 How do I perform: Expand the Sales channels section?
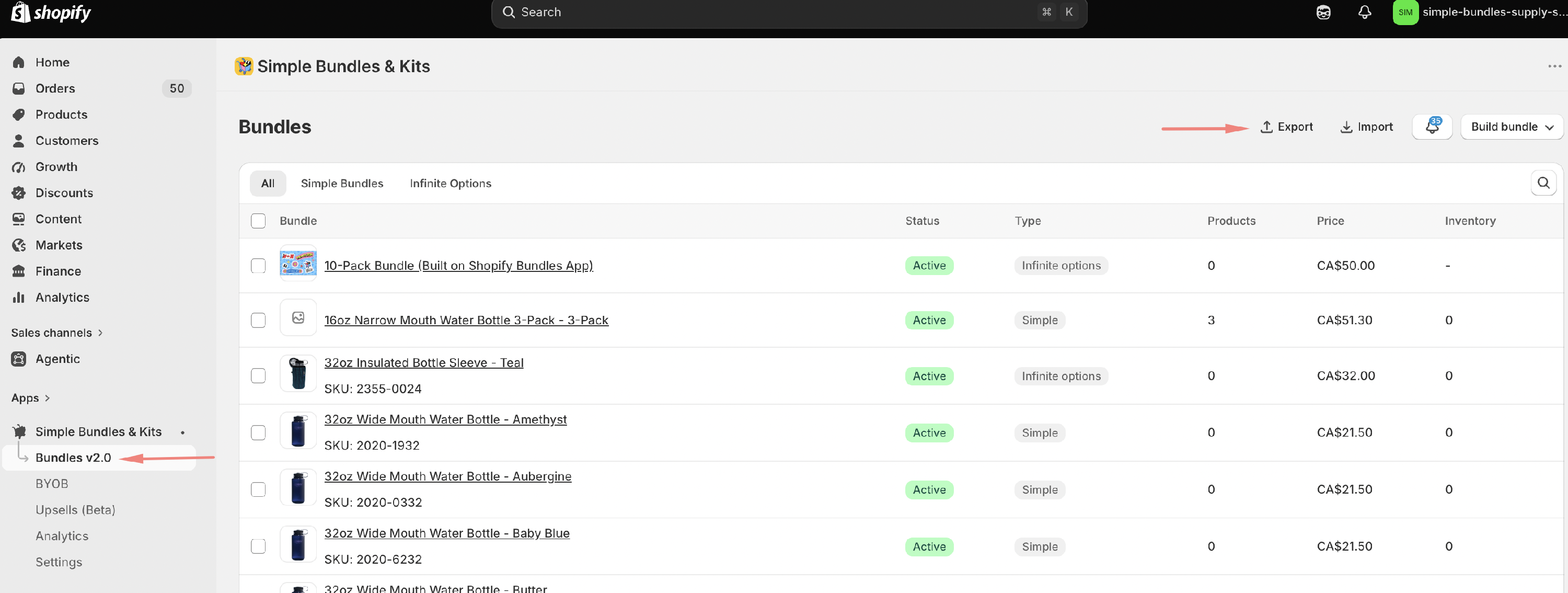pyautogui.click(x=57, y=333)
